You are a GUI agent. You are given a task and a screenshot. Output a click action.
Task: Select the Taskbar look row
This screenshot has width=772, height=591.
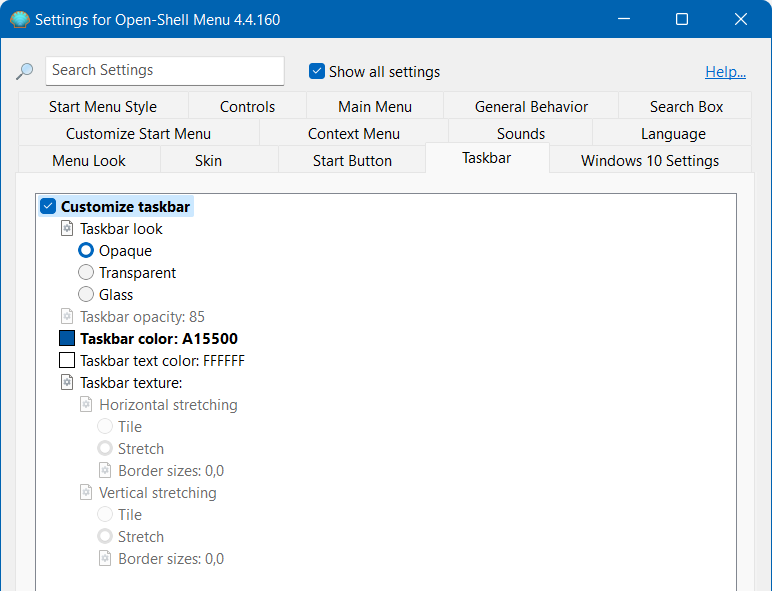click(x=121, y=229)
